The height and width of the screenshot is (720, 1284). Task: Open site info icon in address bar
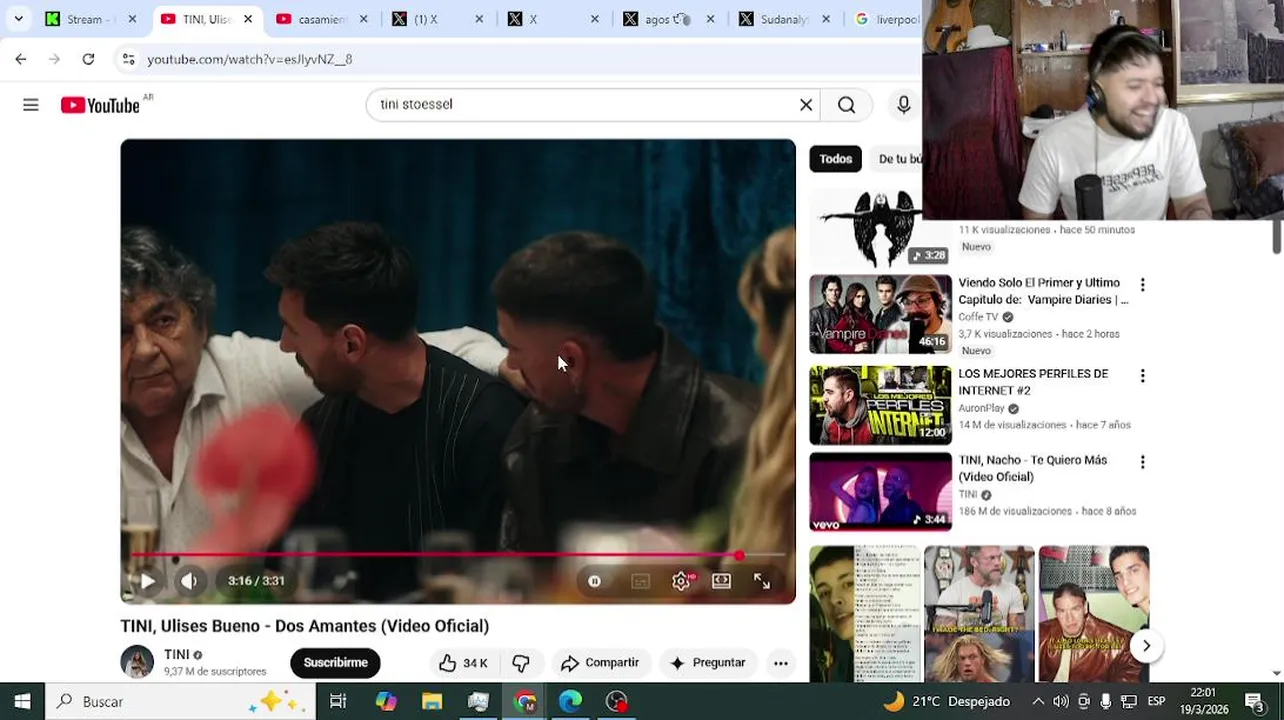tap(128, 59)
